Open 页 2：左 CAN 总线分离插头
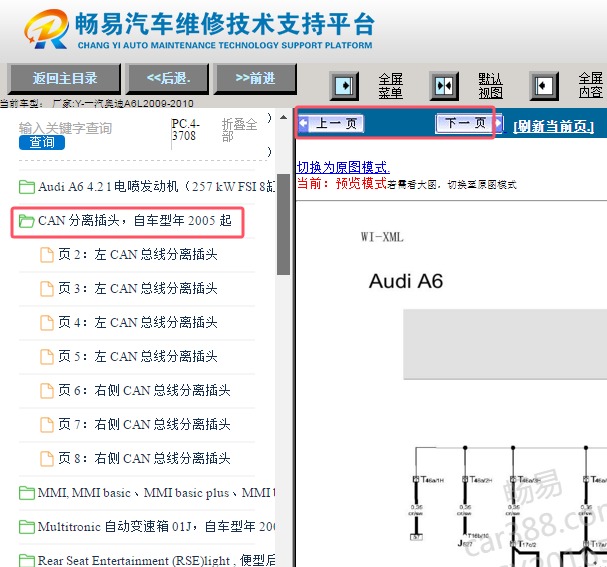This screenshot has height=567, width=607. tap(138, 255)
